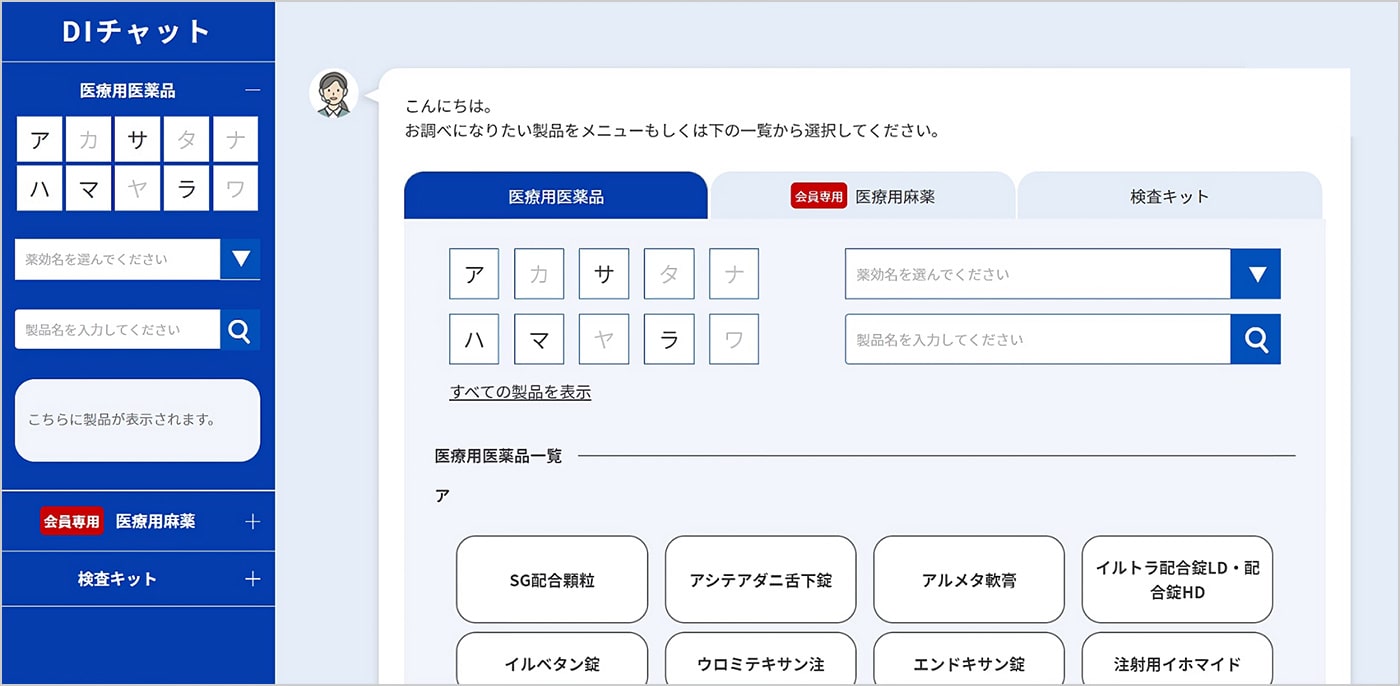Click the operator avatar icon
Screen dimensions: 1400x686
click(x=333, y=94)
